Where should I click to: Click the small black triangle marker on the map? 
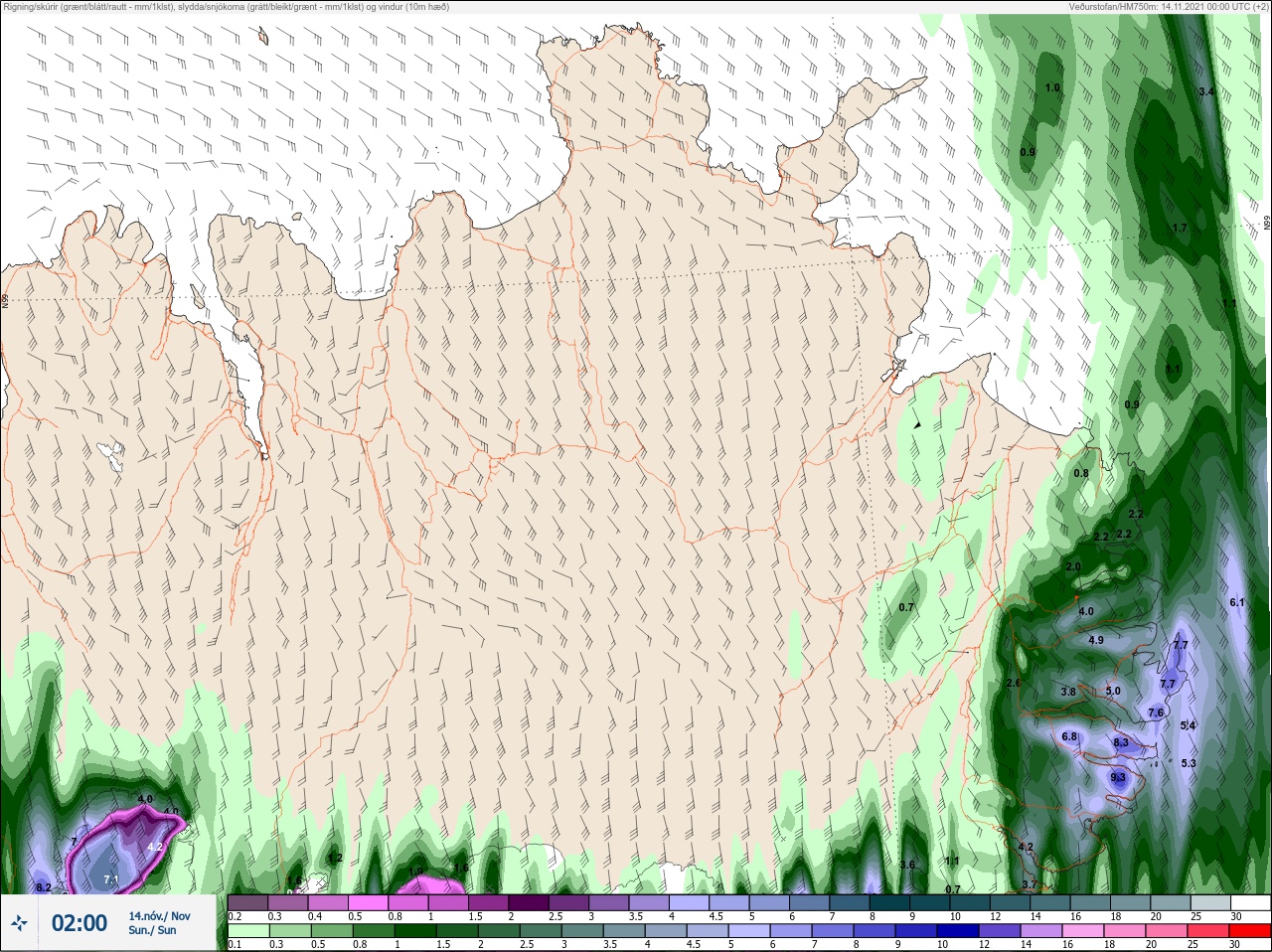coord(917,424)
